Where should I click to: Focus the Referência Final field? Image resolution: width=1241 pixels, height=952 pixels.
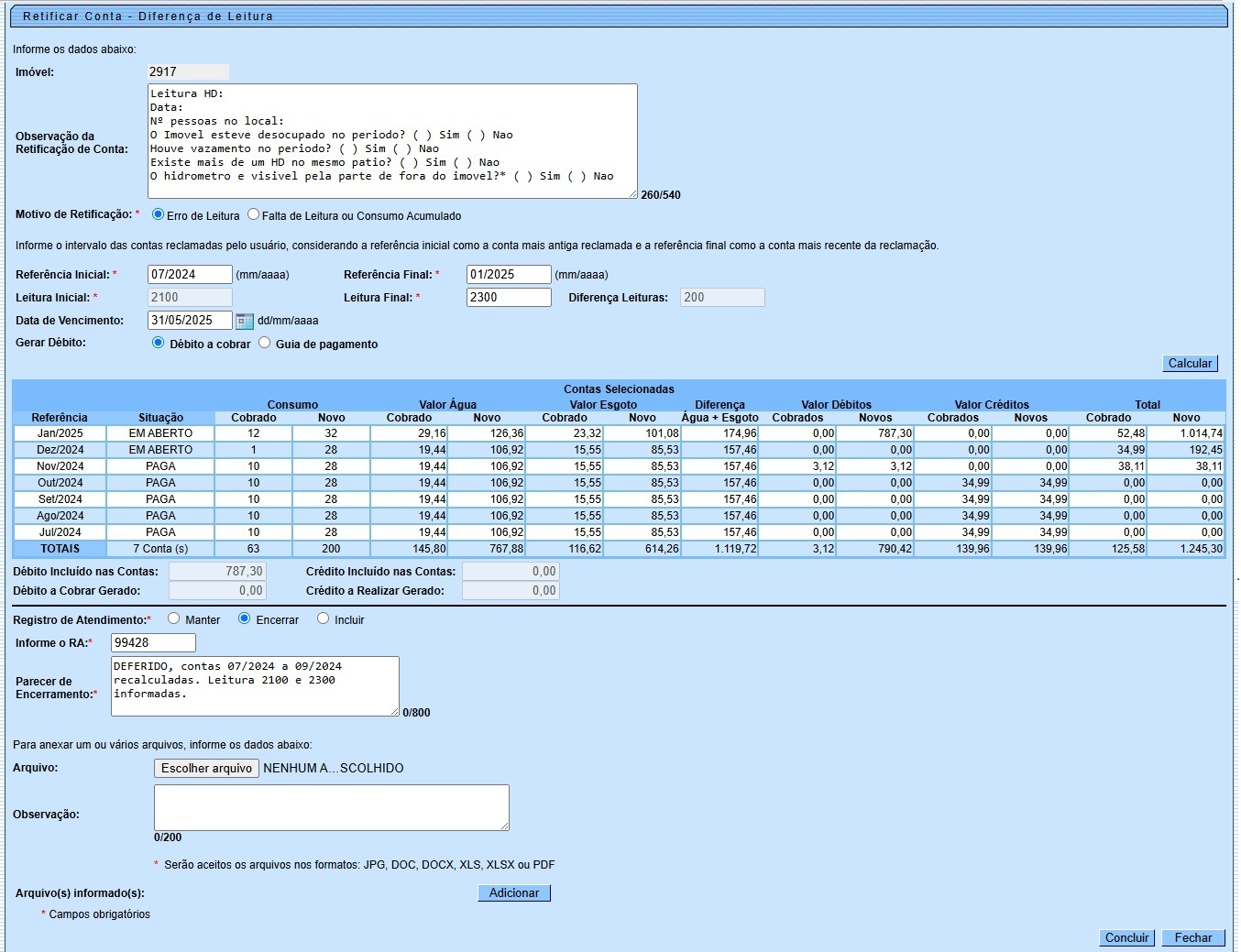pos(509,275)
